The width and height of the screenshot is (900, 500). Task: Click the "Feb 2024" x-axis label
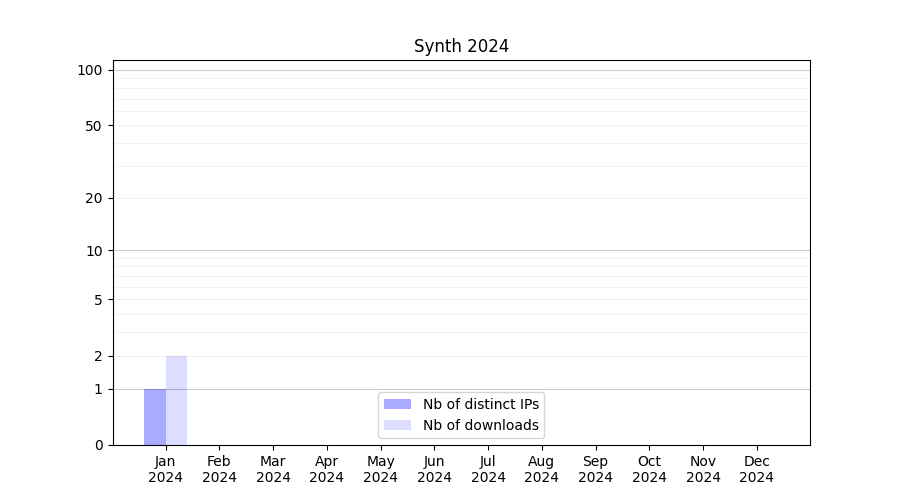coord(219,469)
